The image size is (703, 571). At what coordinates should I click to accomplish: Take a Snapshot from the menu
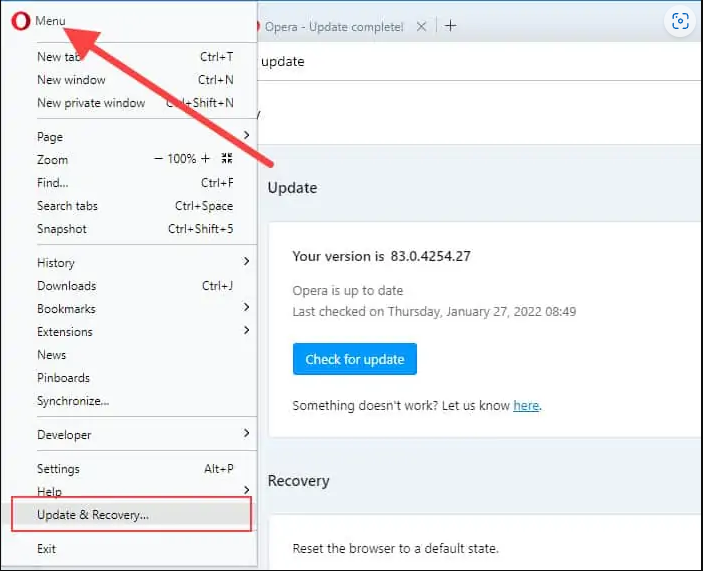[x=135, y=229]
